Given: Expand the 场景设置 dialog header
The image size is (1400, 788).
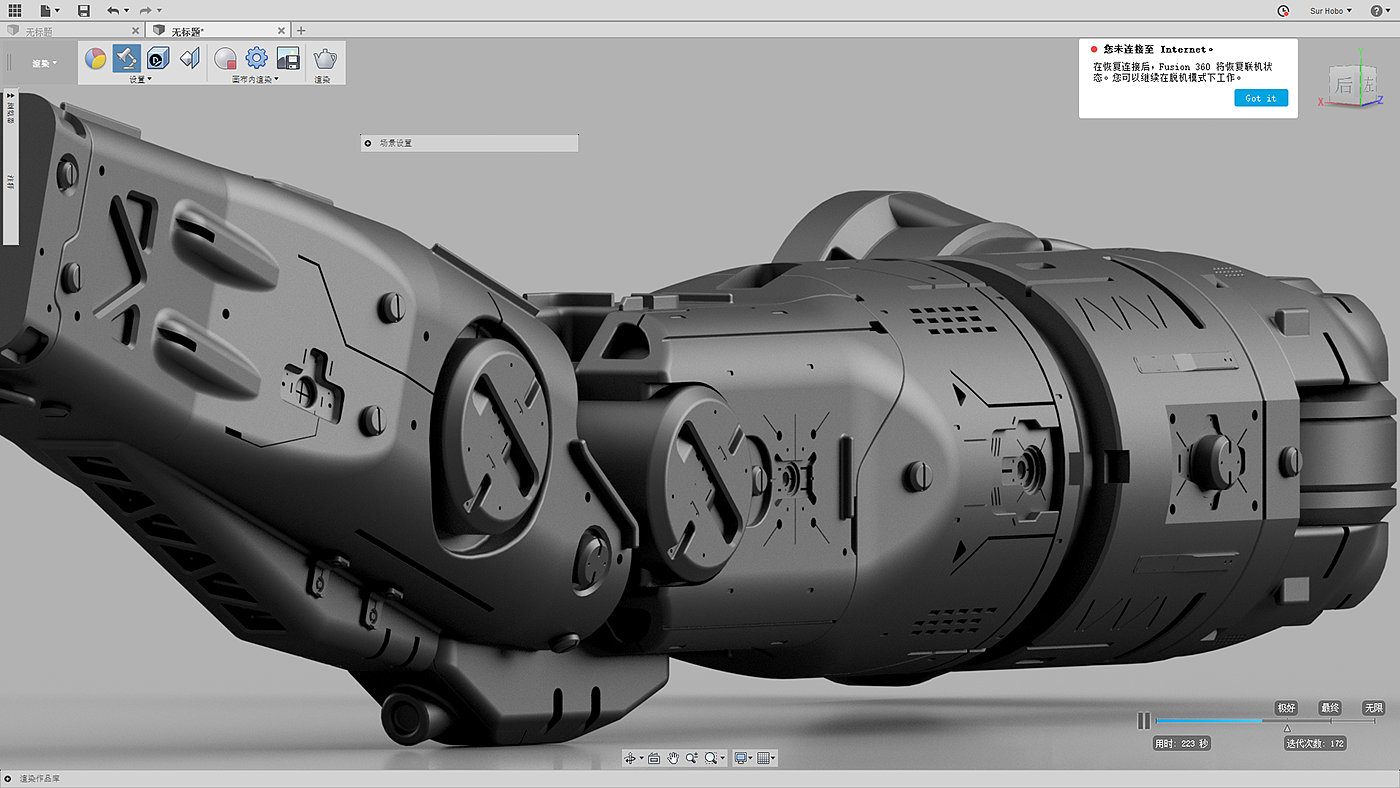Looking at the screenshot, I should point(469,143).
